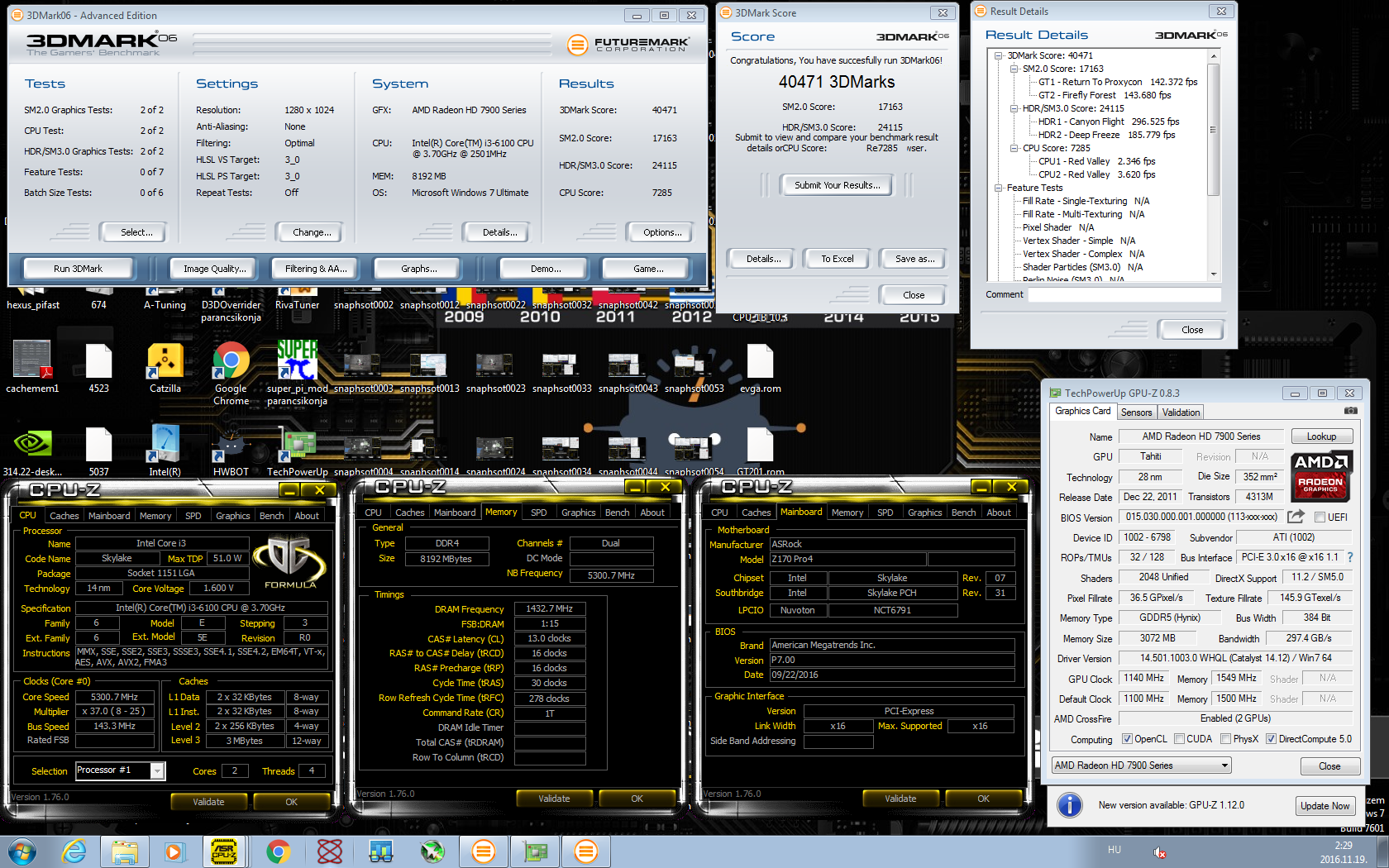Open the Graphics Card tab in GPU-Z
1389x868 pixels.
(1082, 411)
